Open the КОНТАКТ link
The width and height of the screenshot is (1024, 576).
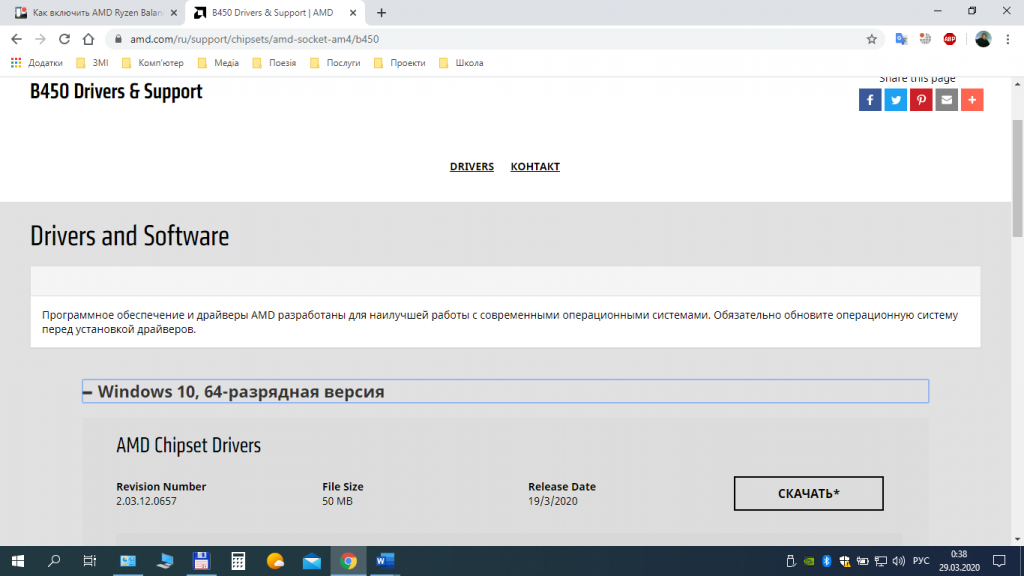[535, 166]
